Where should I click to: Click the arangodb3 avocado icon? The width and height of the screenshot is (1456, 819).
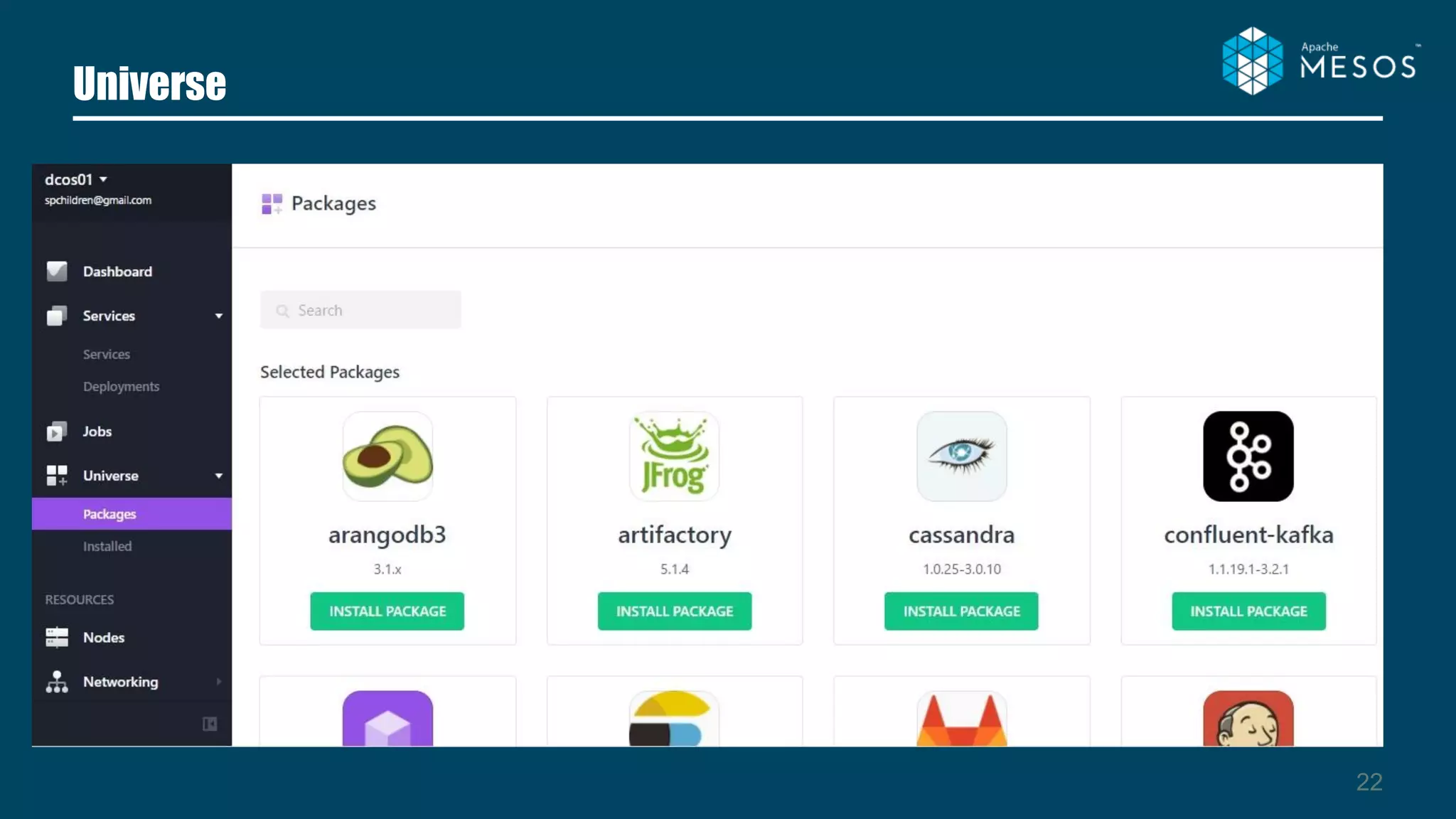pyautogui.click(x=387, y=456)
